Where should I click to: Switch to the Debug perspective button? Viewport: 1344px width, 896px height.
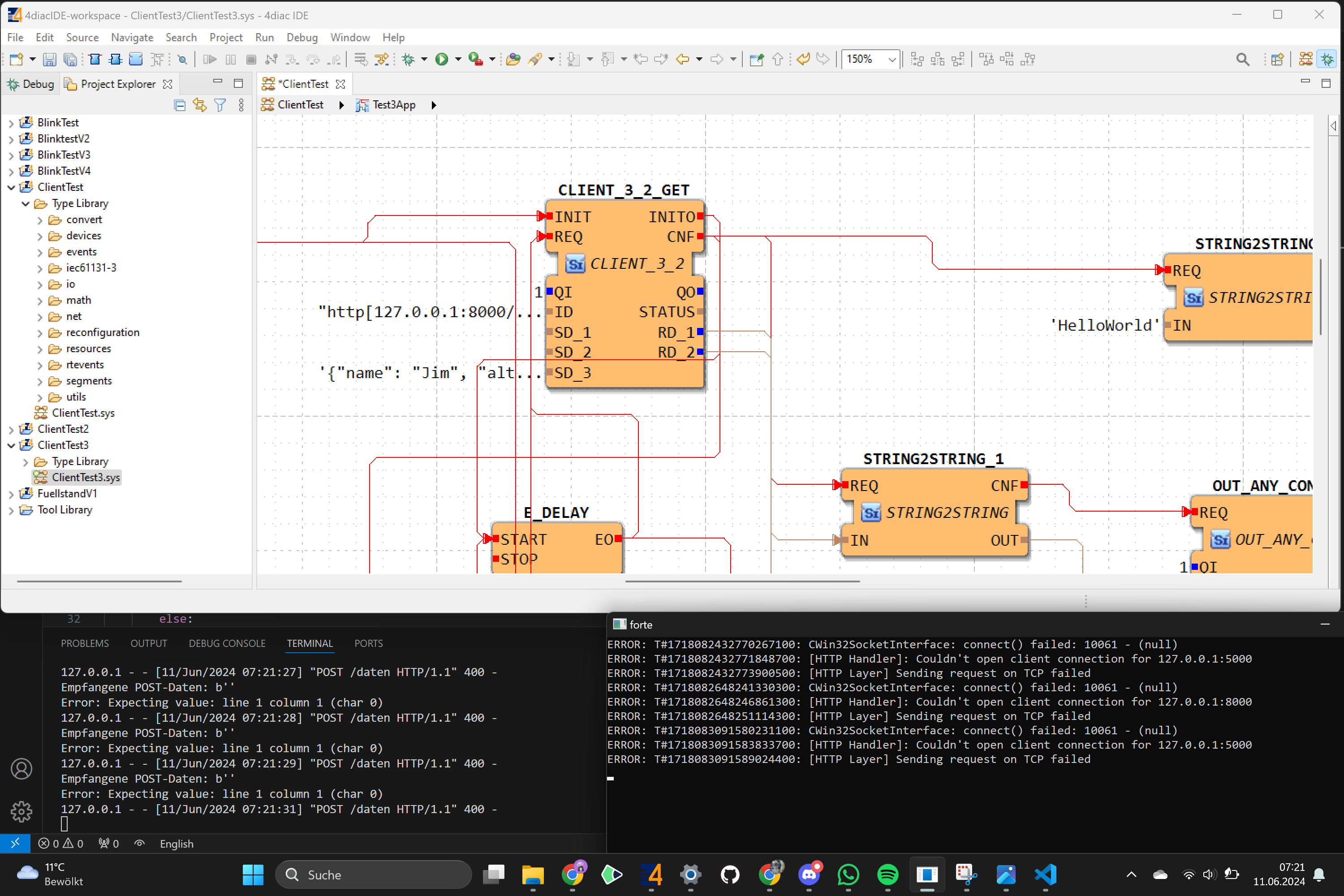click(1327, 60)
